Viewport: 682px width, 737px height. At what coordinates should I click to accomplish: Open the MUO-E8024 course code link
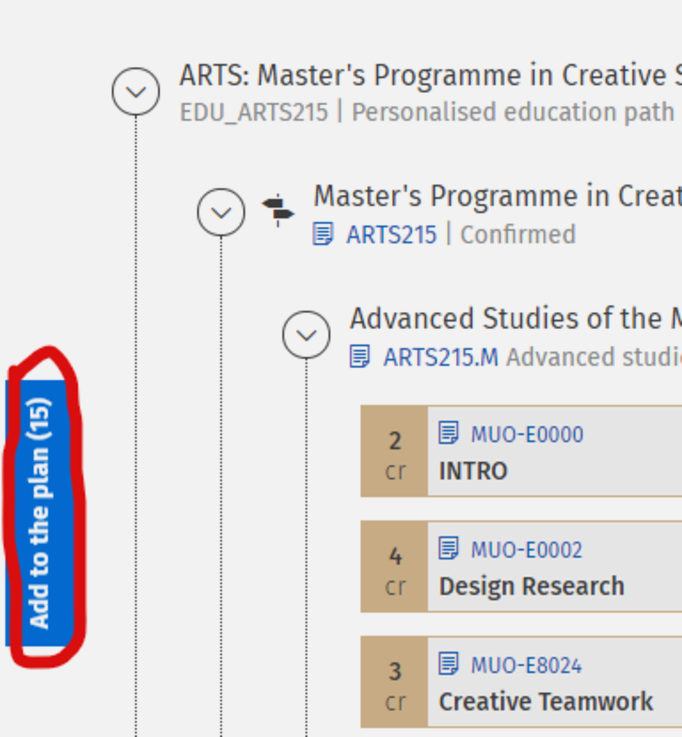coord(526,665)
